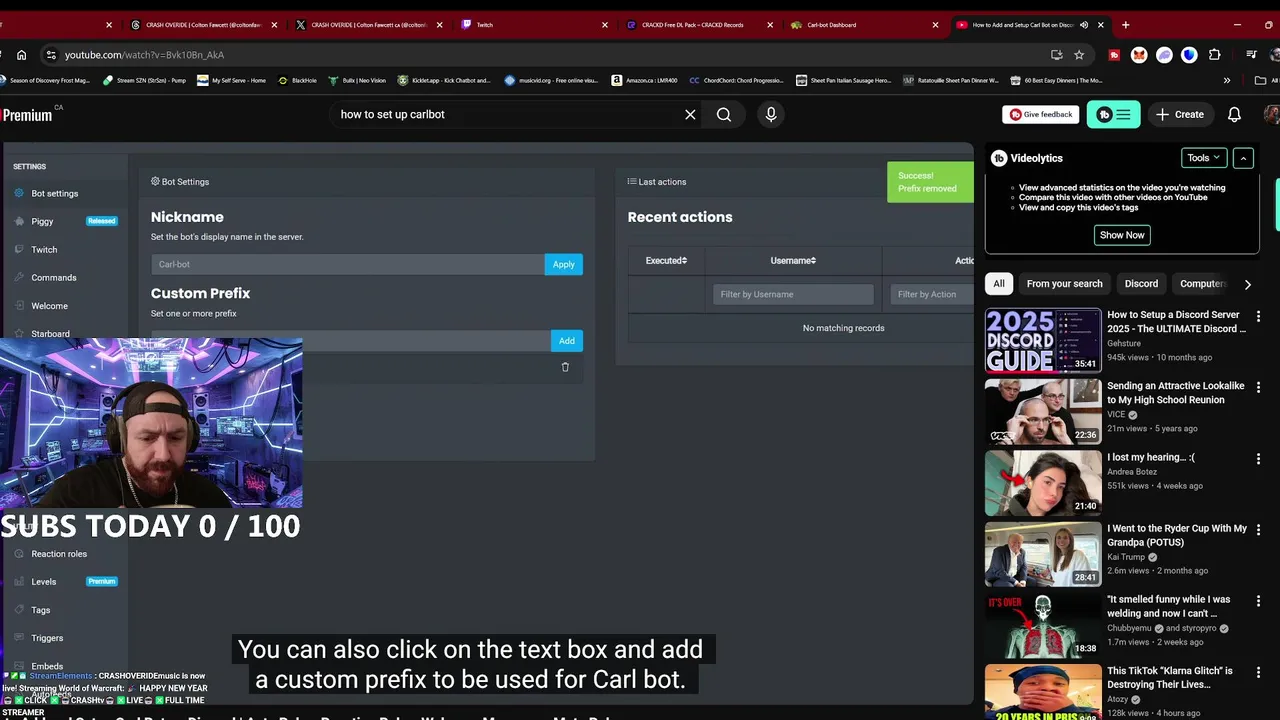1280x720 pixels.
Task: Open the browser extensions puzzle icon
Action: tap(1215, 55)
